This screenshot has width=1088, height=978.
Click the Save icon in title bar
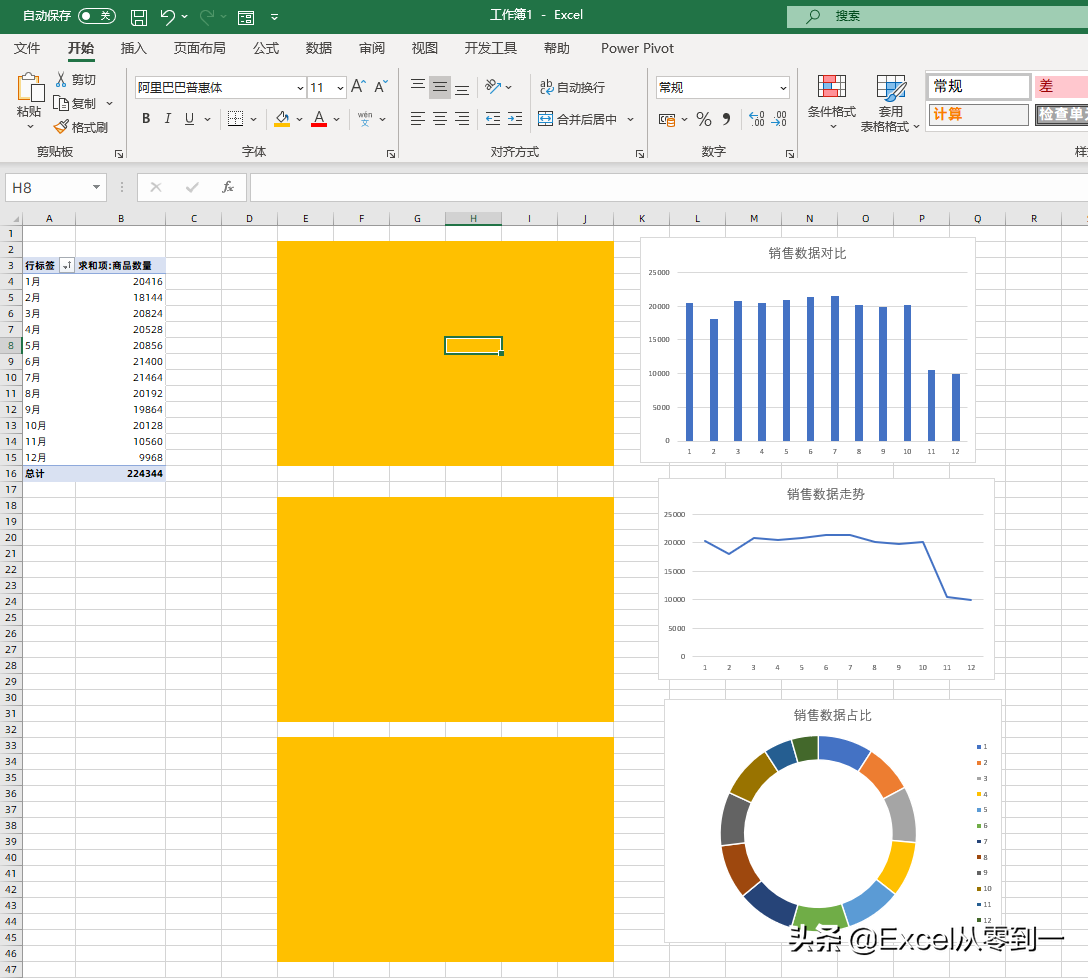tap(140, 16)
